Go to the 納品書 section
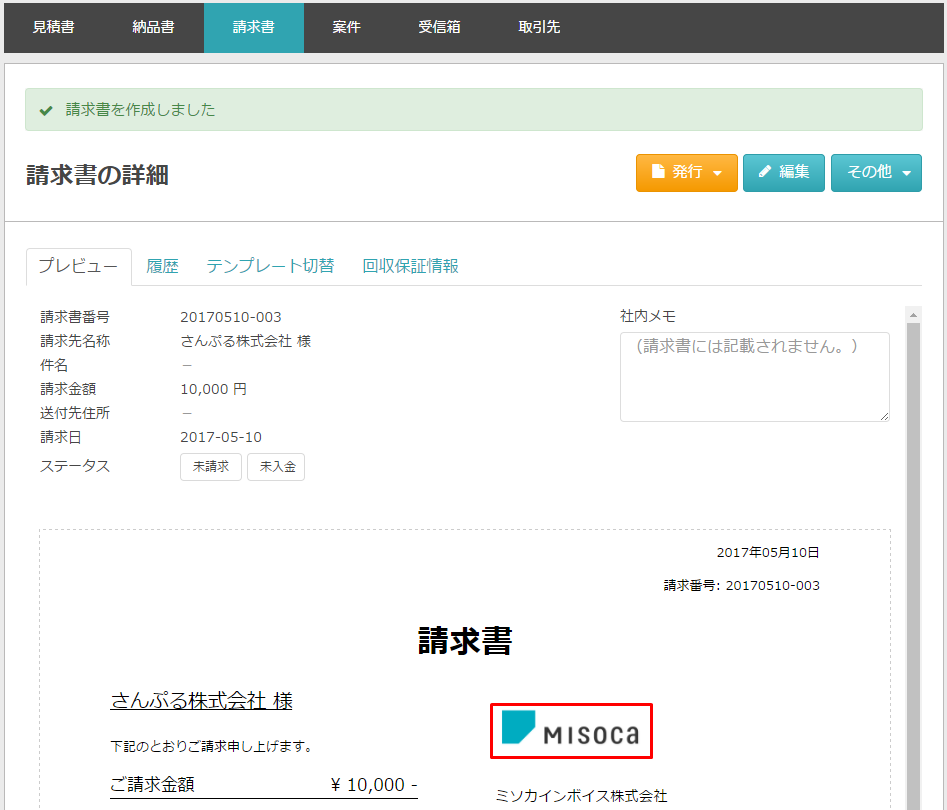This screenshot has height=810, width=947. point(153,27)
